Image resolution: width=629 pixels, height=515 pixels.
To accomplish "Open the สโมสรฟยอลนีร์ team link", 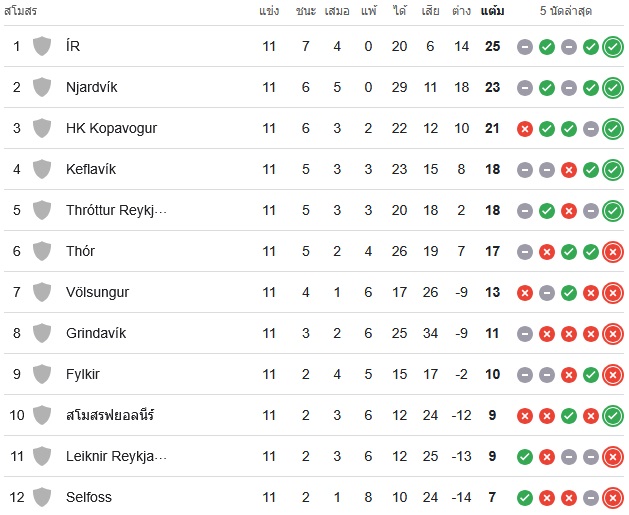I will coord(110,415).
